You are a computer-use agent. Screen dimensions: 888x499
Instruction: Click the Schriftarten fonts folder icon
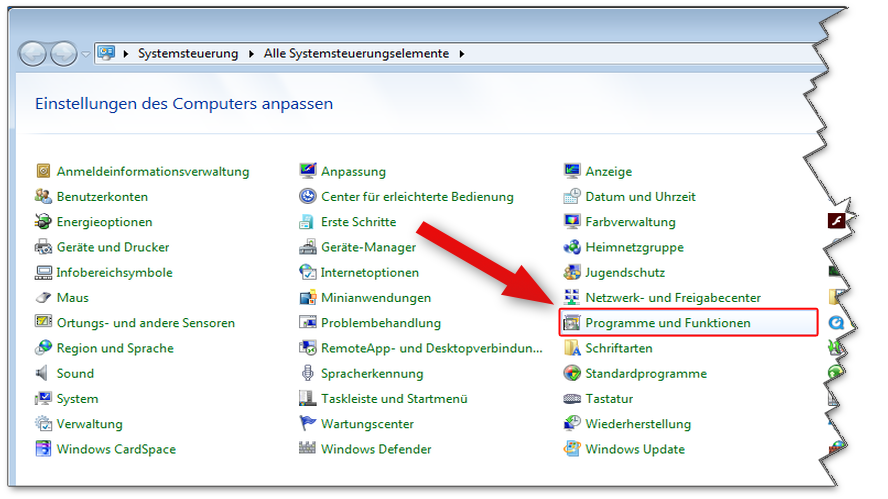click(572, 348)
